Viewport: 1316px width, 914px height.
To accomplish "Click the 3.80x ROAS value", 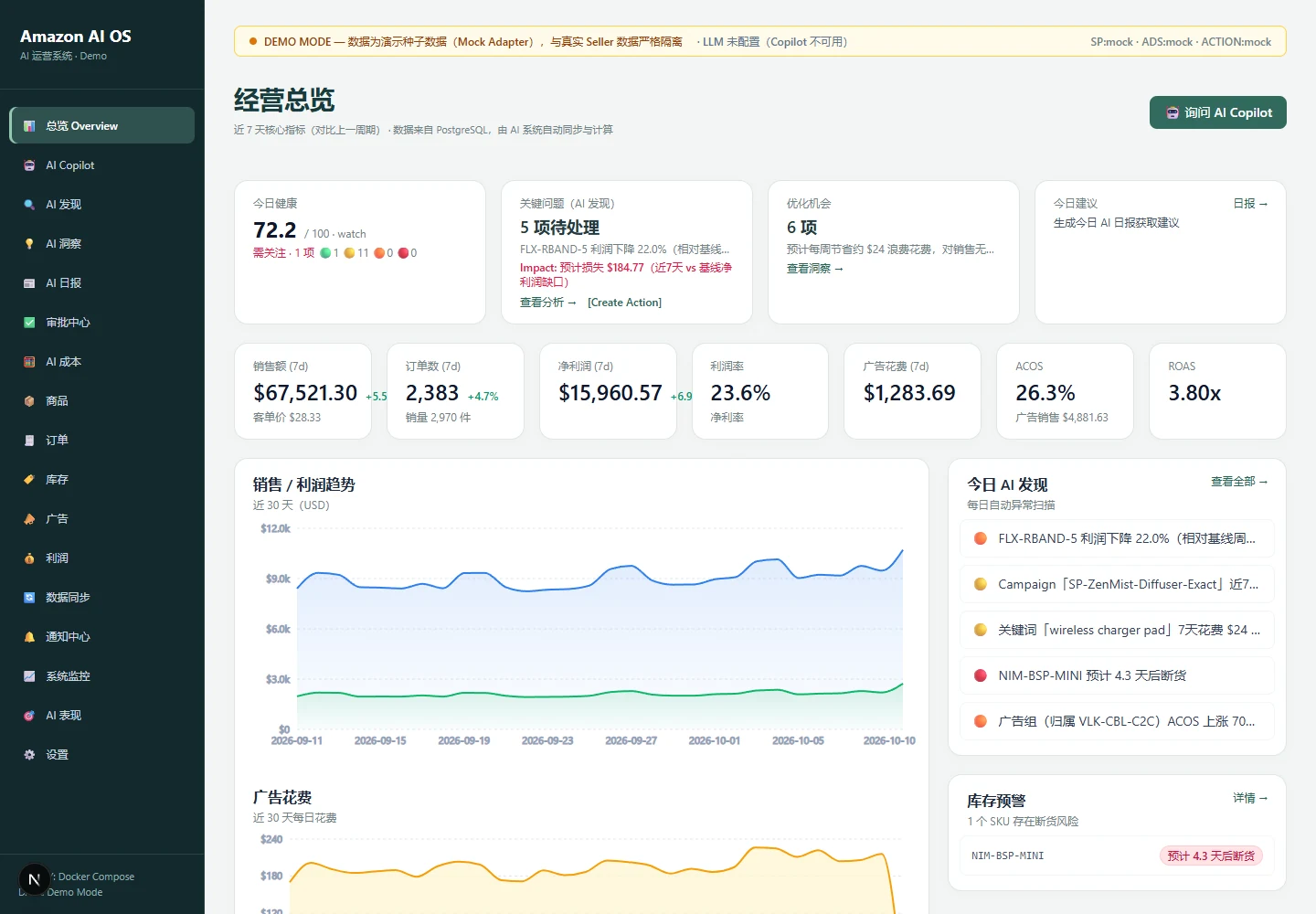I will pos(1194,393).
